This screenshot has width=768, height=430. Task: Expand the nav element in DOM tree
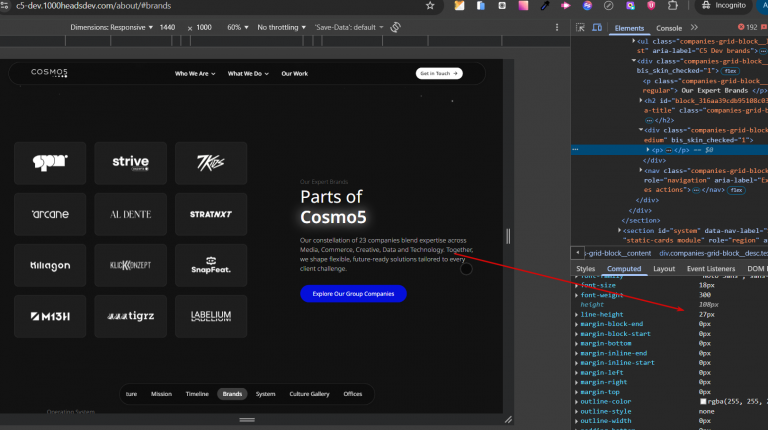pos(641,170)
